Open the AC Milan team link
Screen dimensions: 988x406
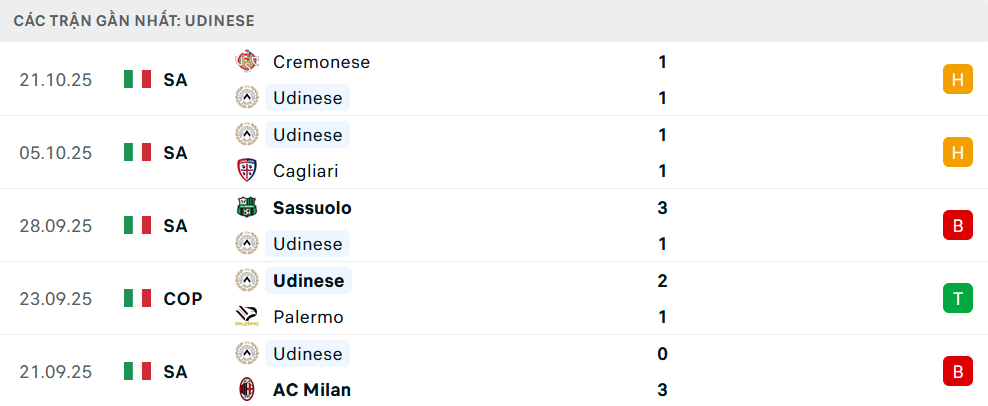coord(311,390)
